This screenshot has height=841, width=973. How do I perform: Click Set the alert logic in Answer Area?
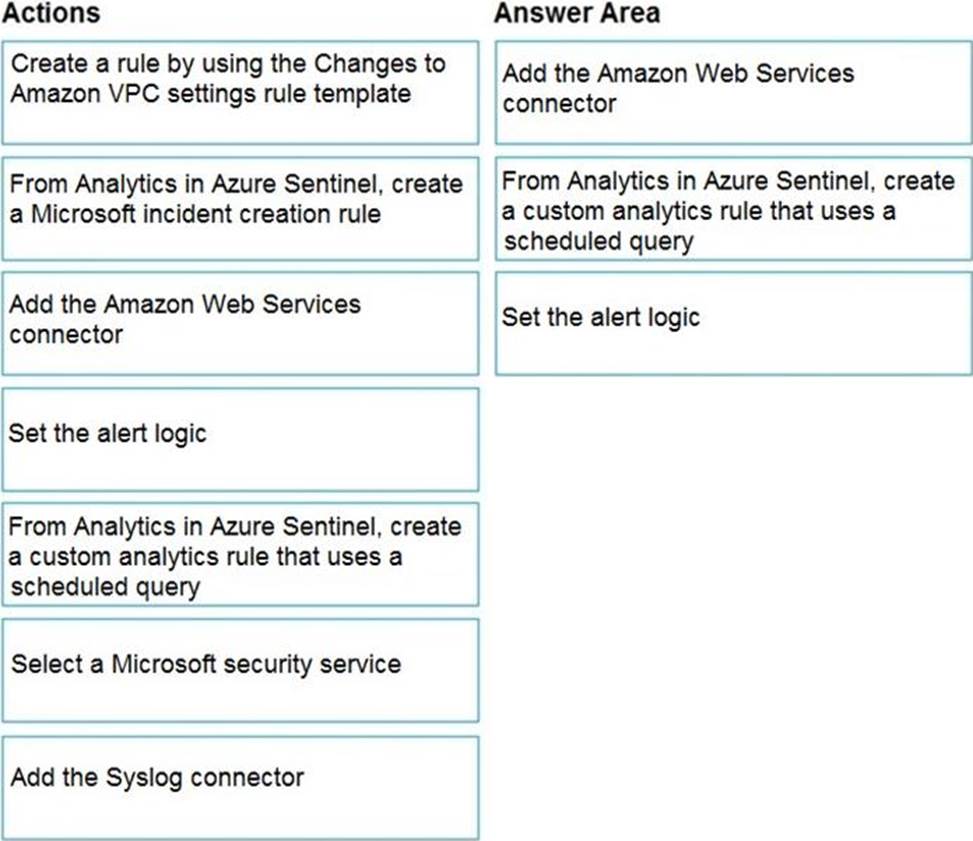click(x=733, y=324)
